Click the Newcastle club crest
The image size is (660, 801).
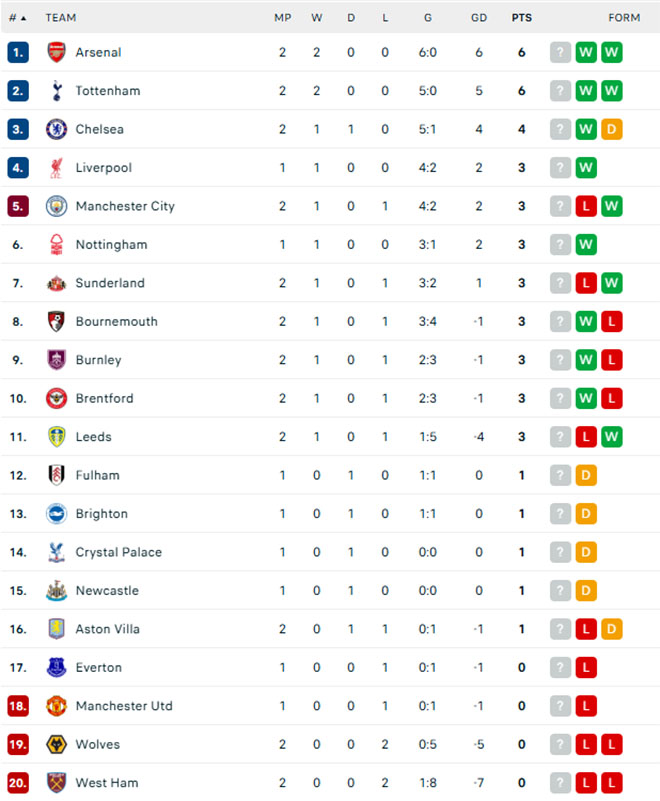pos(56,591)
